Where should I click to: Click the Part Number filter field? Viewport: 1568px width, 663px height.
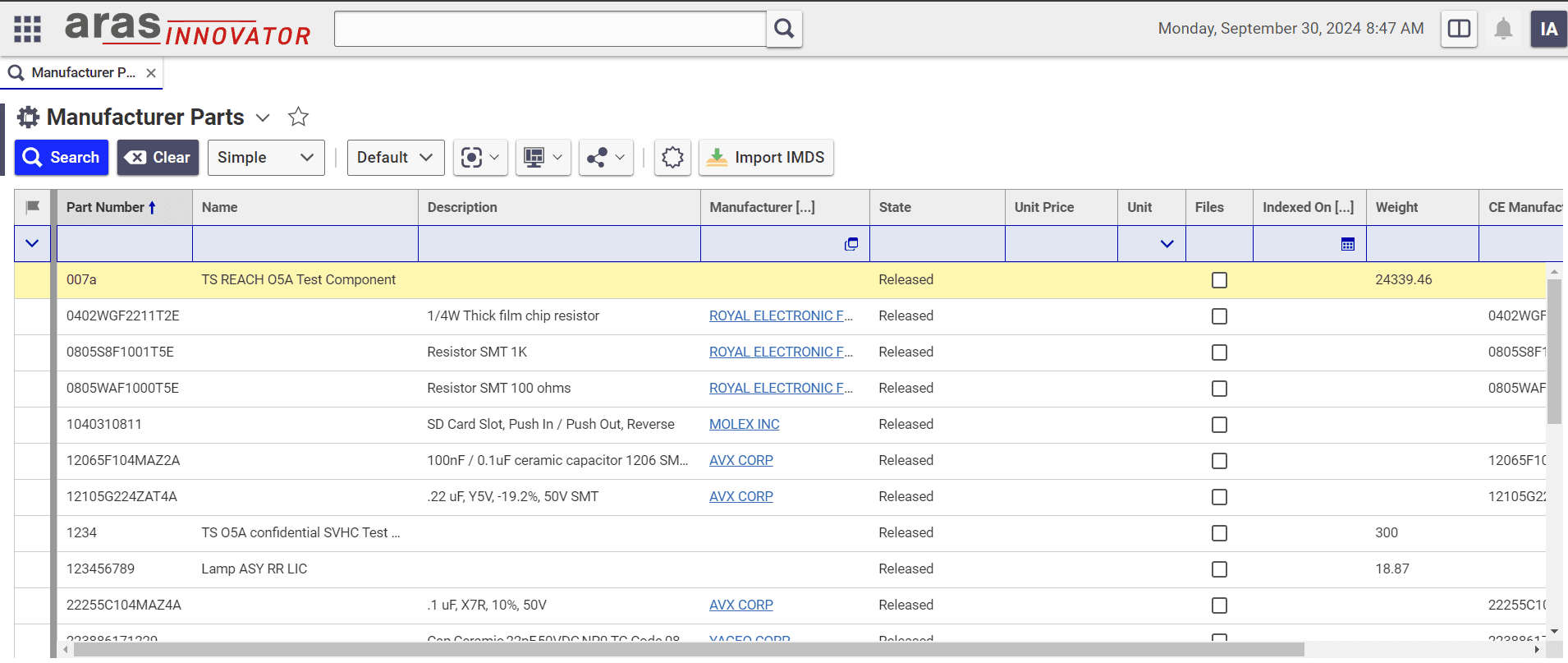point(125,244)
